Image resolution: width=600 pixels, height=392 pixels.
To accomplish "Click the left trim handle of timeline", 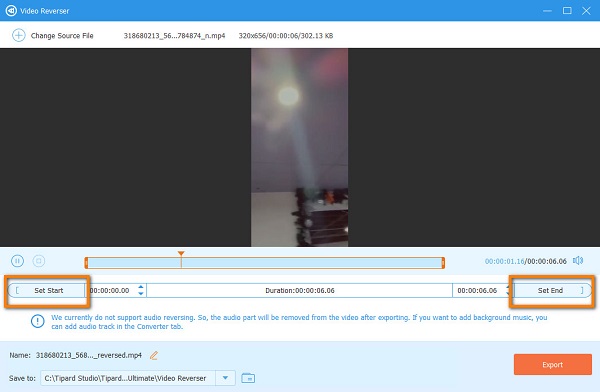I will click(x=86, y=263).
